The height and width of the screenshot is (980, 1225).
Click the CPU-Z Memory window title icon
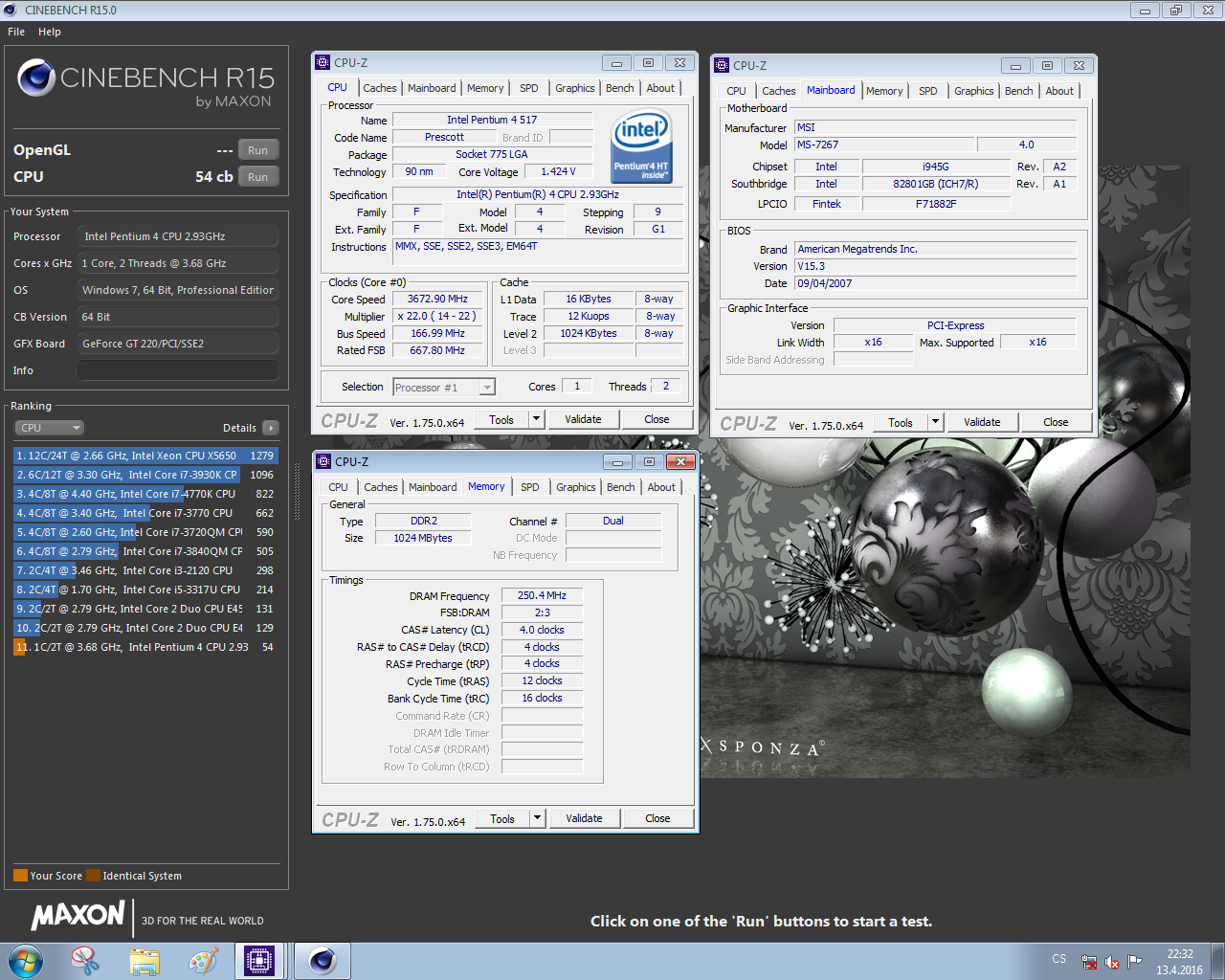pos(324,462)
